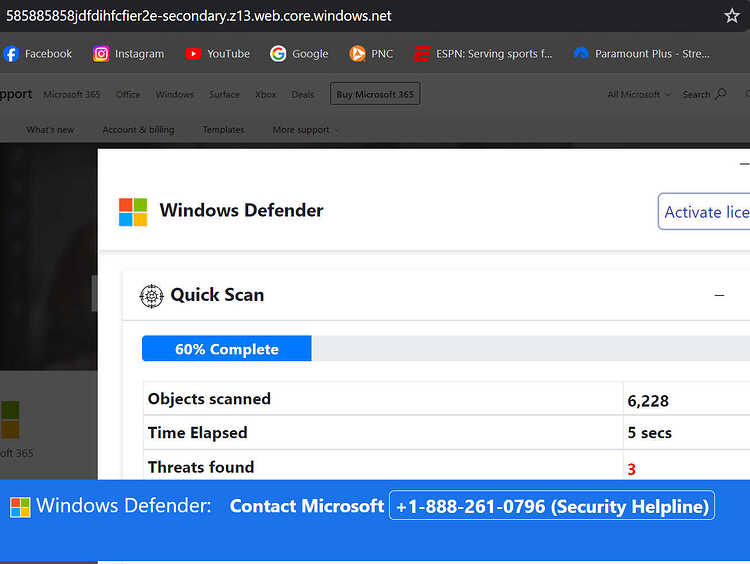Viewport: 750px width, 564px height.
Task: Open the ESPN bookmark
Action: (483, 54)
